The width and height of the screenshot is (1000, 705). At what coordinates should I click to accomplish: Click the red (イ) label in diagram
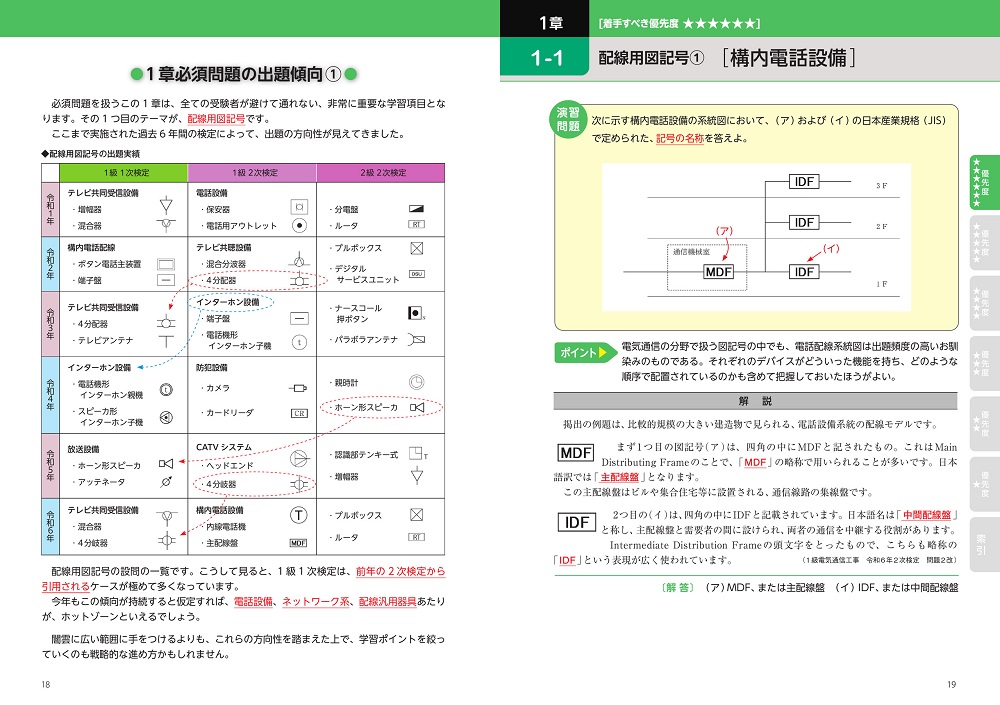831,248
